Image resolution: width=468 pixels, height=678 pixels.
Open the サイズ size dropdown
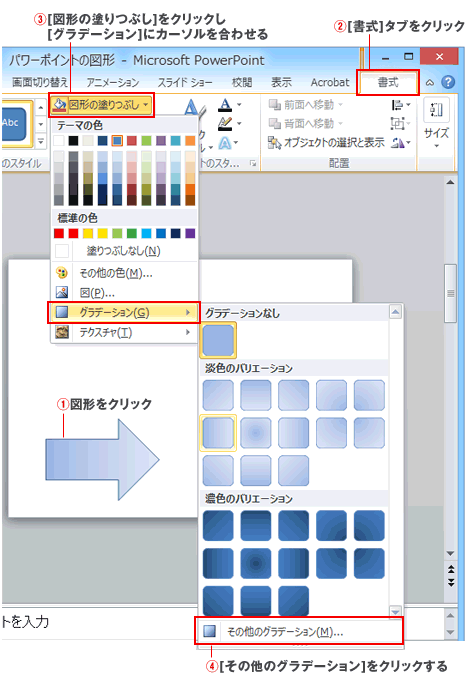click(x=436, y=123)
